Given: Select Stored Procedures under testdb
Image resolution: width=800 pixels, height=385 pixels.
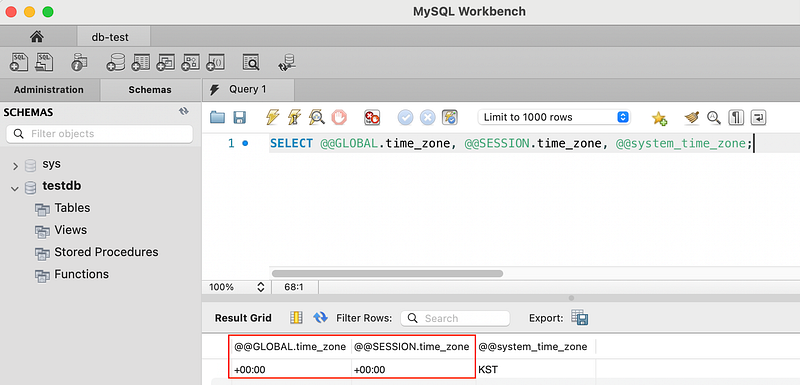Looking at the screenshot, I should pos(106,252).
